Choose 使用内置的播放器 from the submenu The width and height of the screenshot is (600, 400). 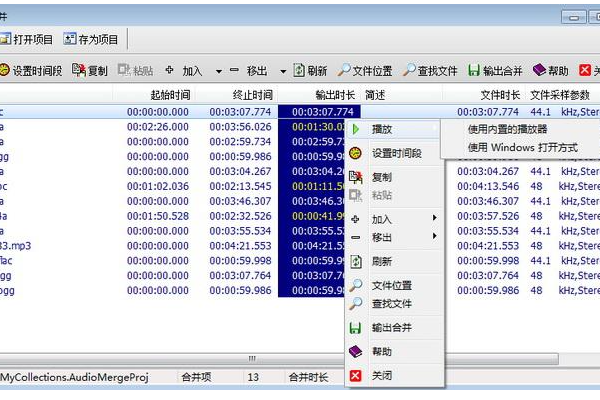(507, 129)
